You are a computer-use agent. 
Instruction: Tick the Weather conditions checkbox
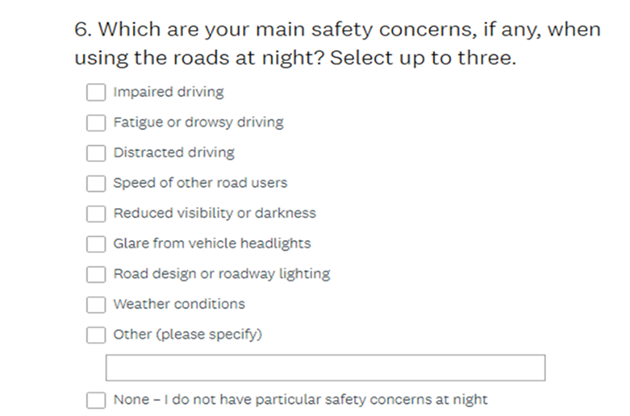point(95,304)
